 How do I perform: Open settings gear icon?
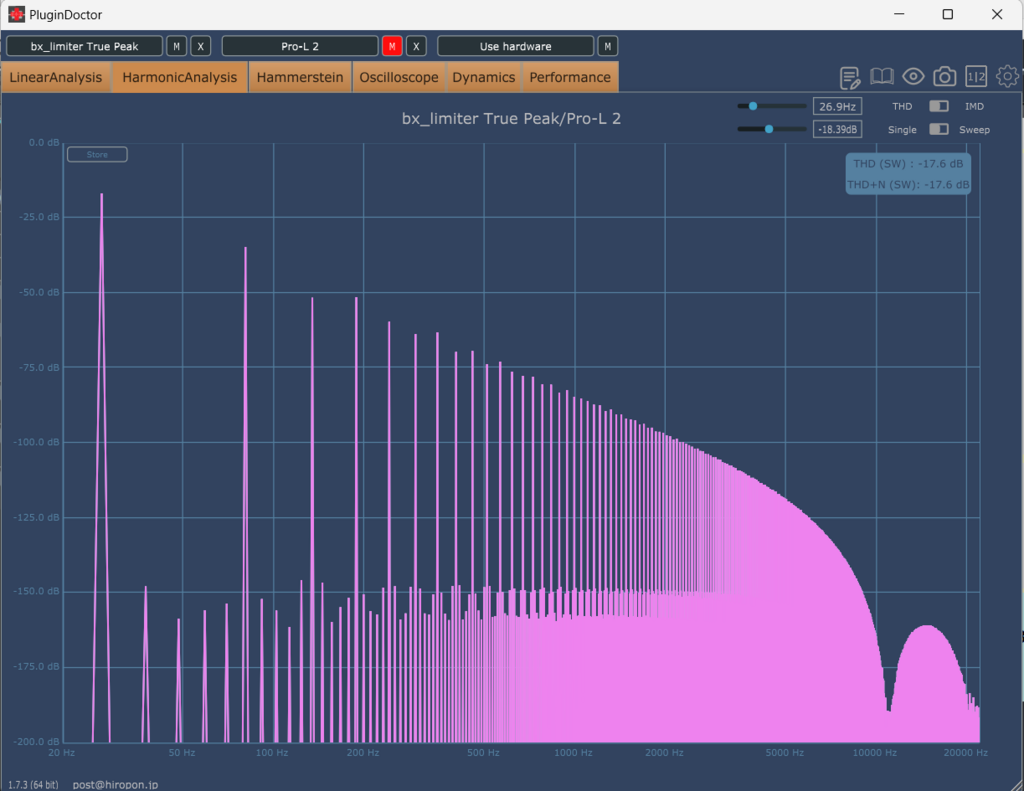tap(1007, 76)
